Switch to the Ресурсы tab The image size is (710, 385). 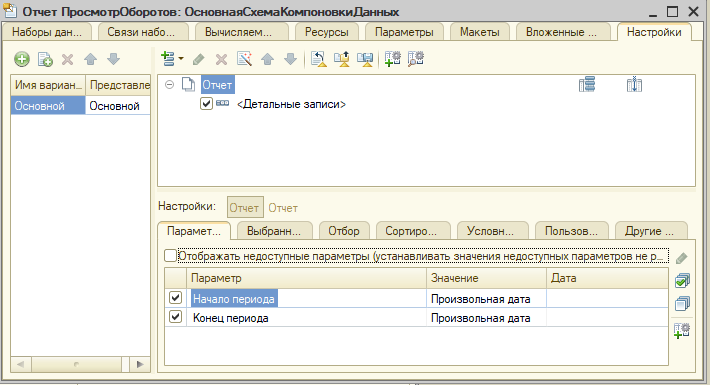pos(326,32)
